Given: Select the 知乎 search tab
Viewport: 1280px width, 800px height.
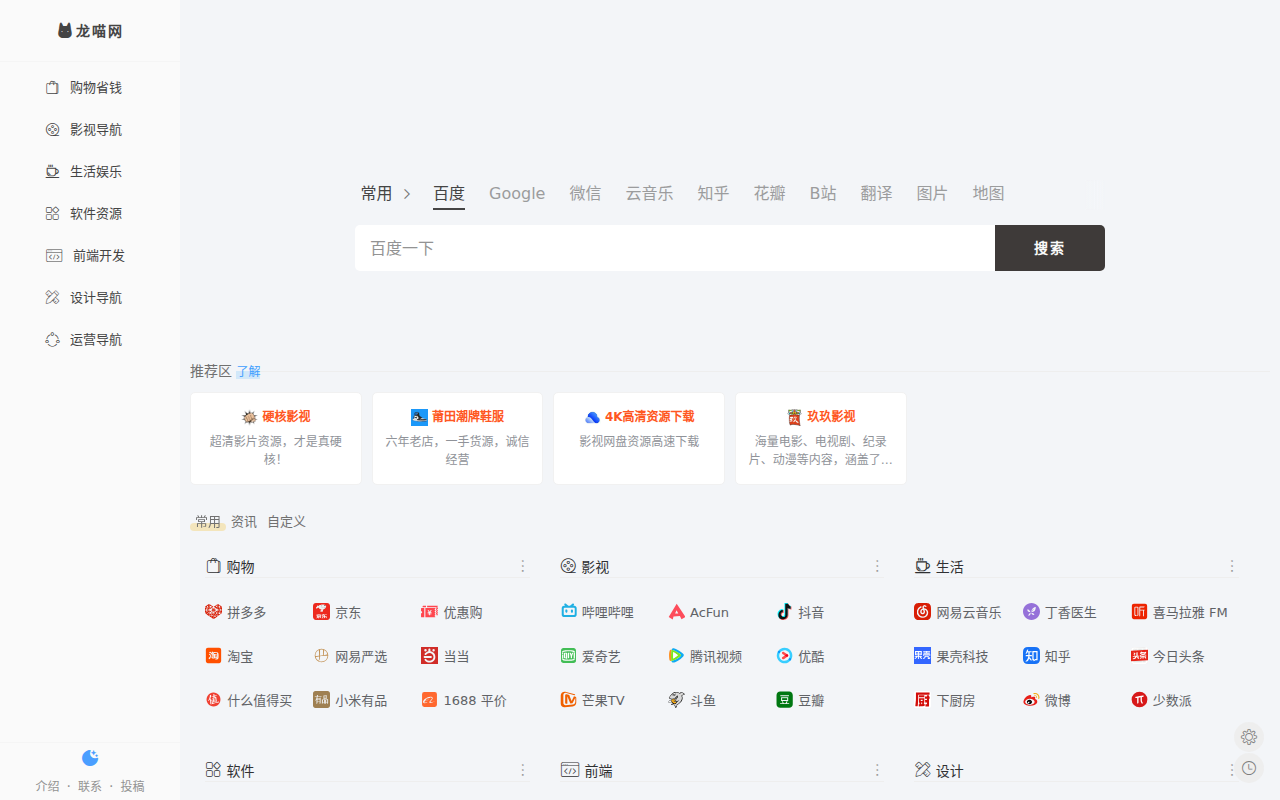Looking at the screenshot, I should pos(714,194).
